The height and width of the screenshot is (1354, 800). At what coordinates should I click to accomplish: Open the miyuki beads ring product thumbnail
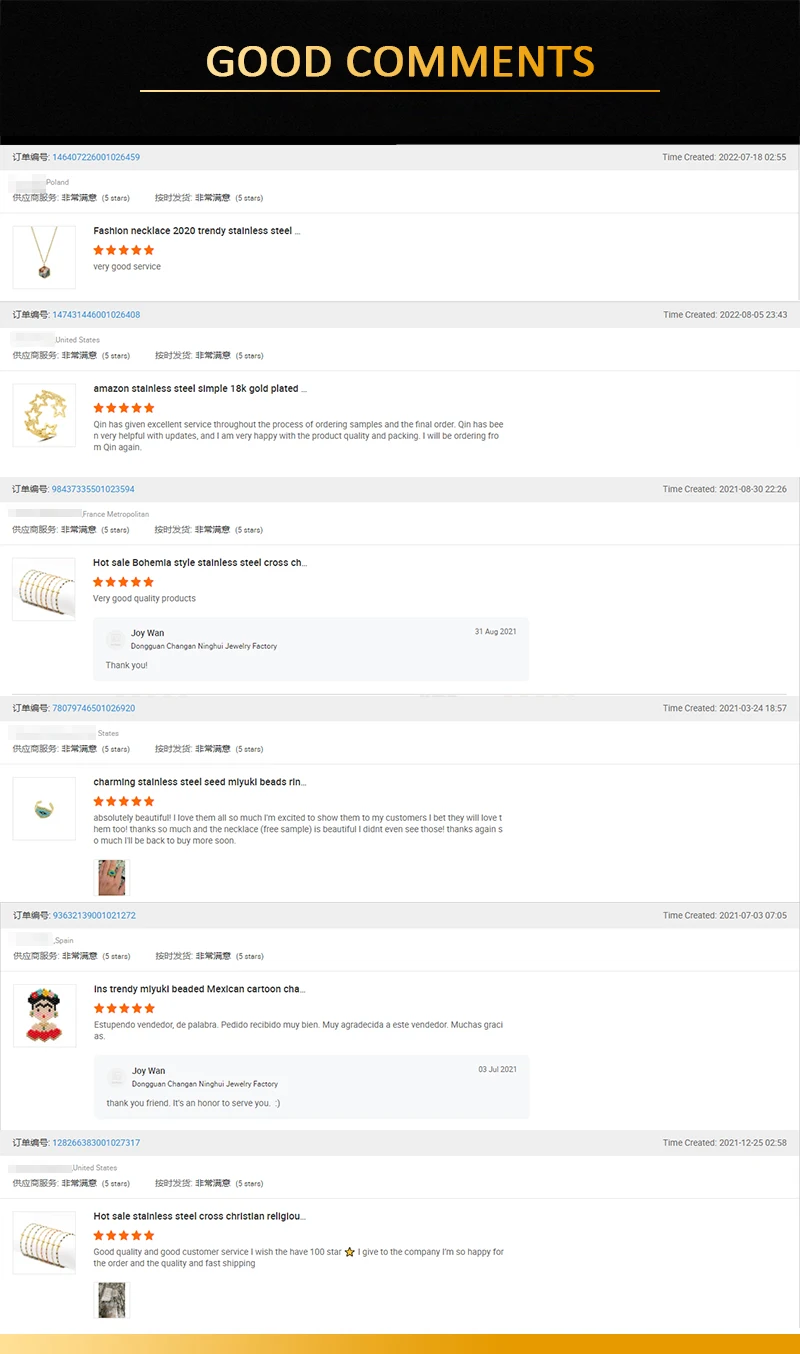click(x=44, y=808)
